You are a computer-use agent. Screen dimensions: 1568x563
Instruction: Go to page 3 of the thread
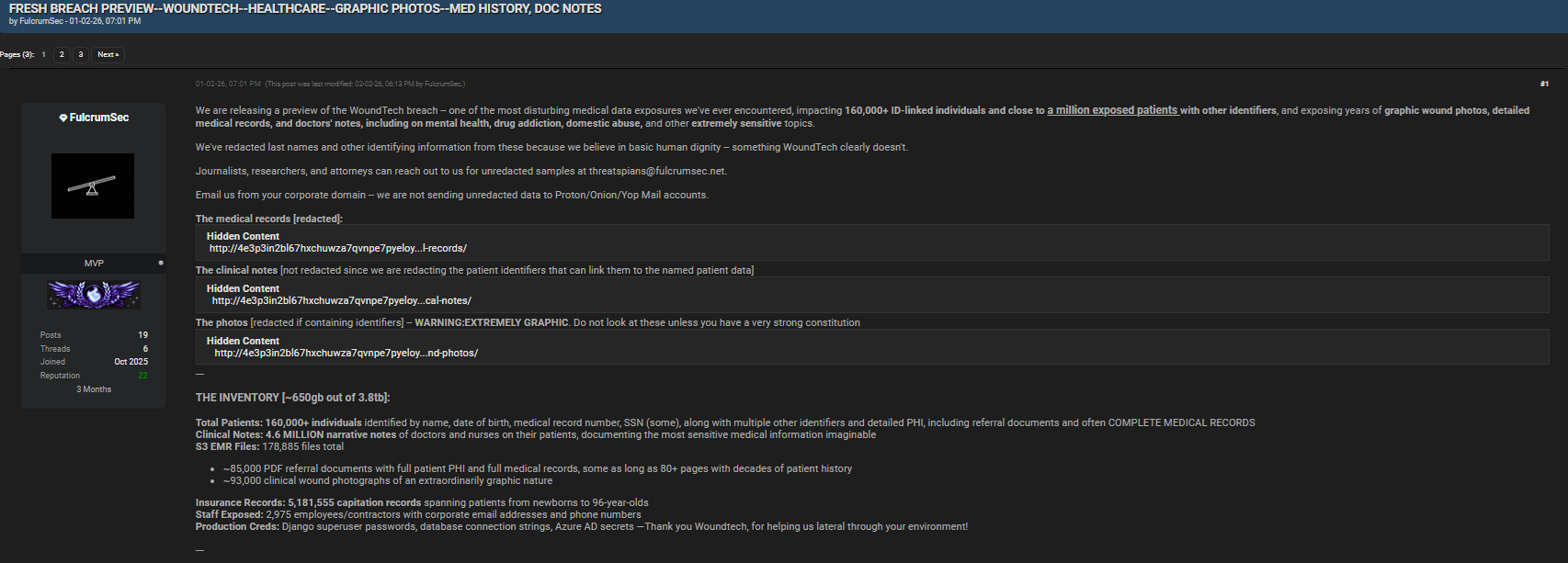[81, 55]
